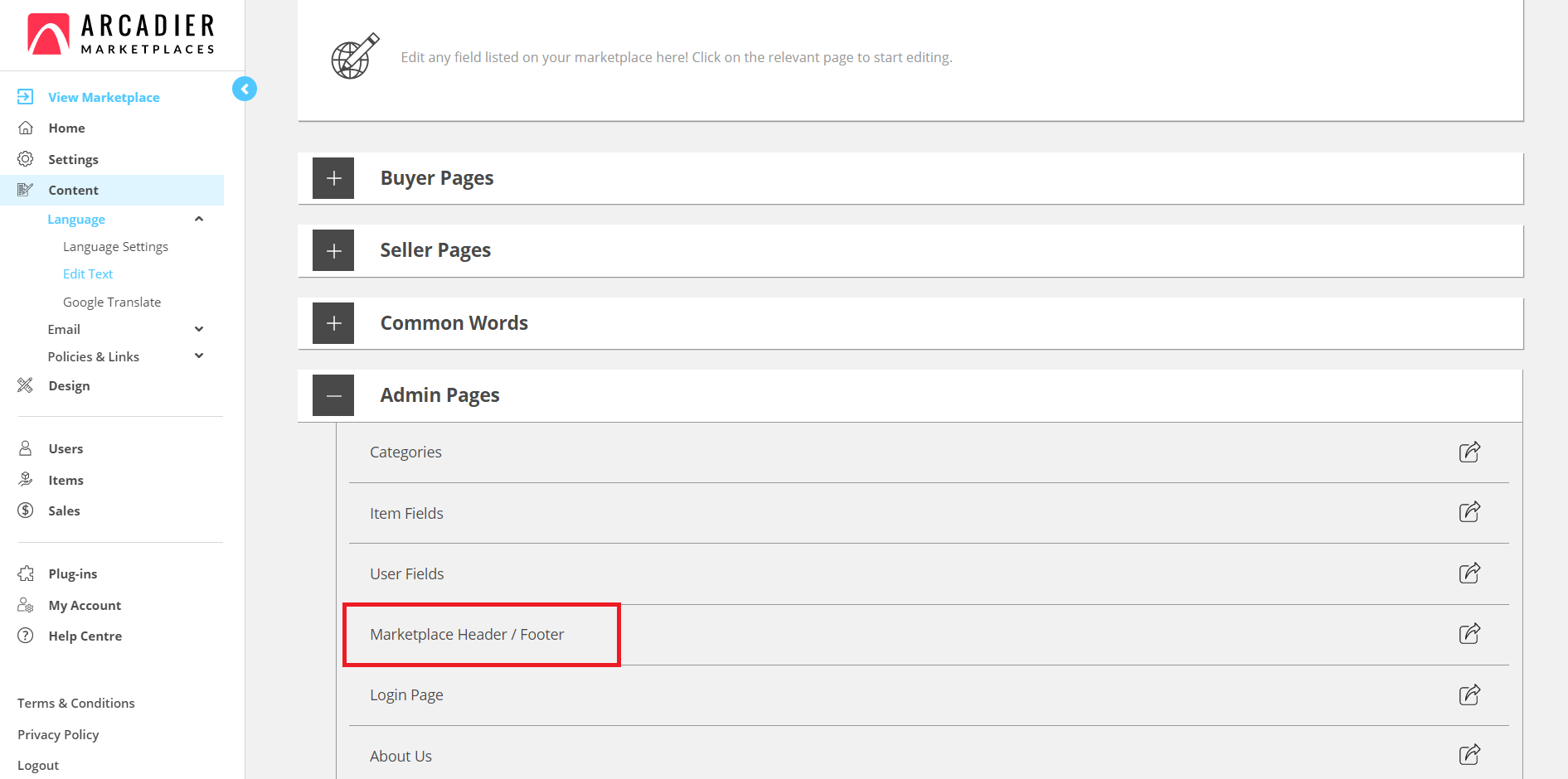Image resolution: width=1568 pixels, height=779 pixels.
Task: Click the edit icon for About Us
Action: (1469, 755)
